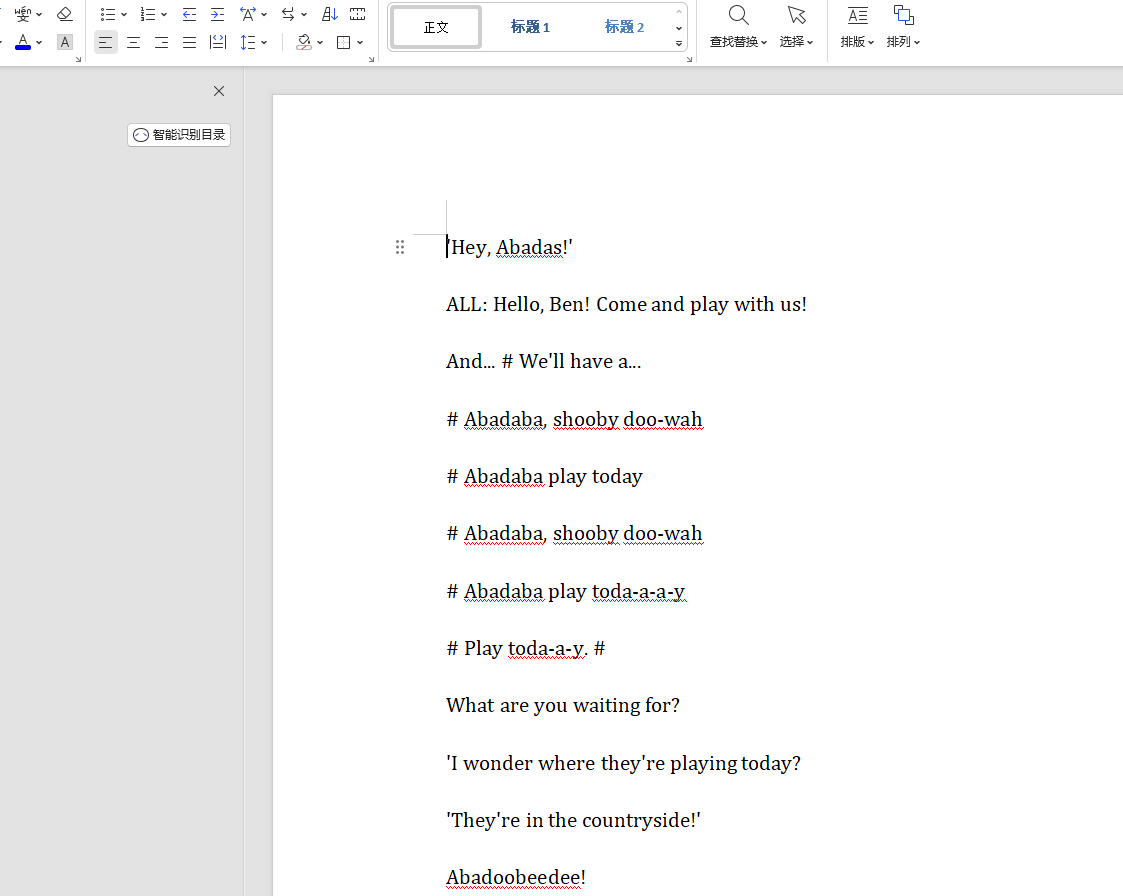Click the numbered list icon
This screenshot has width=1123, height=896.
148,14
